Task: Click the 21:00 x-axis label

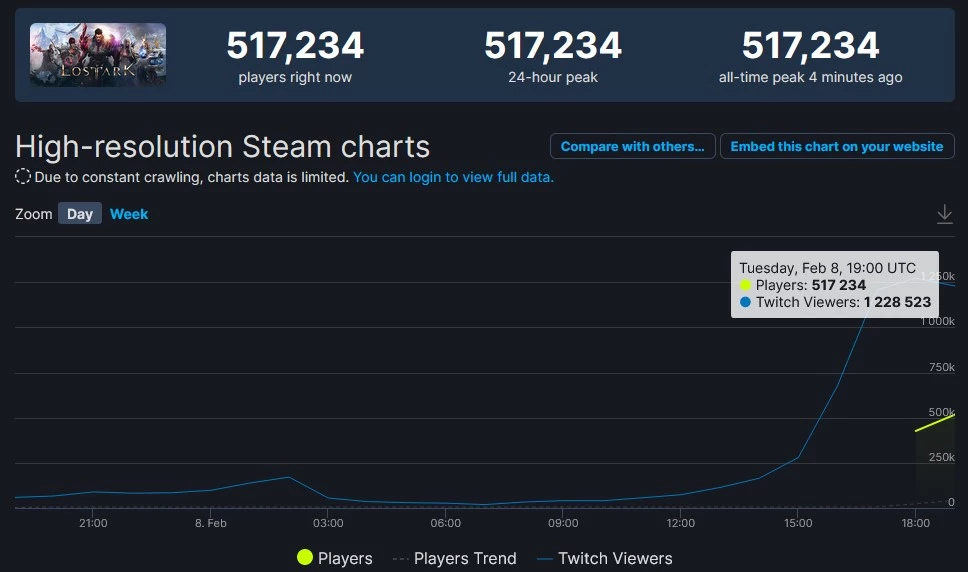Action: 93,523
